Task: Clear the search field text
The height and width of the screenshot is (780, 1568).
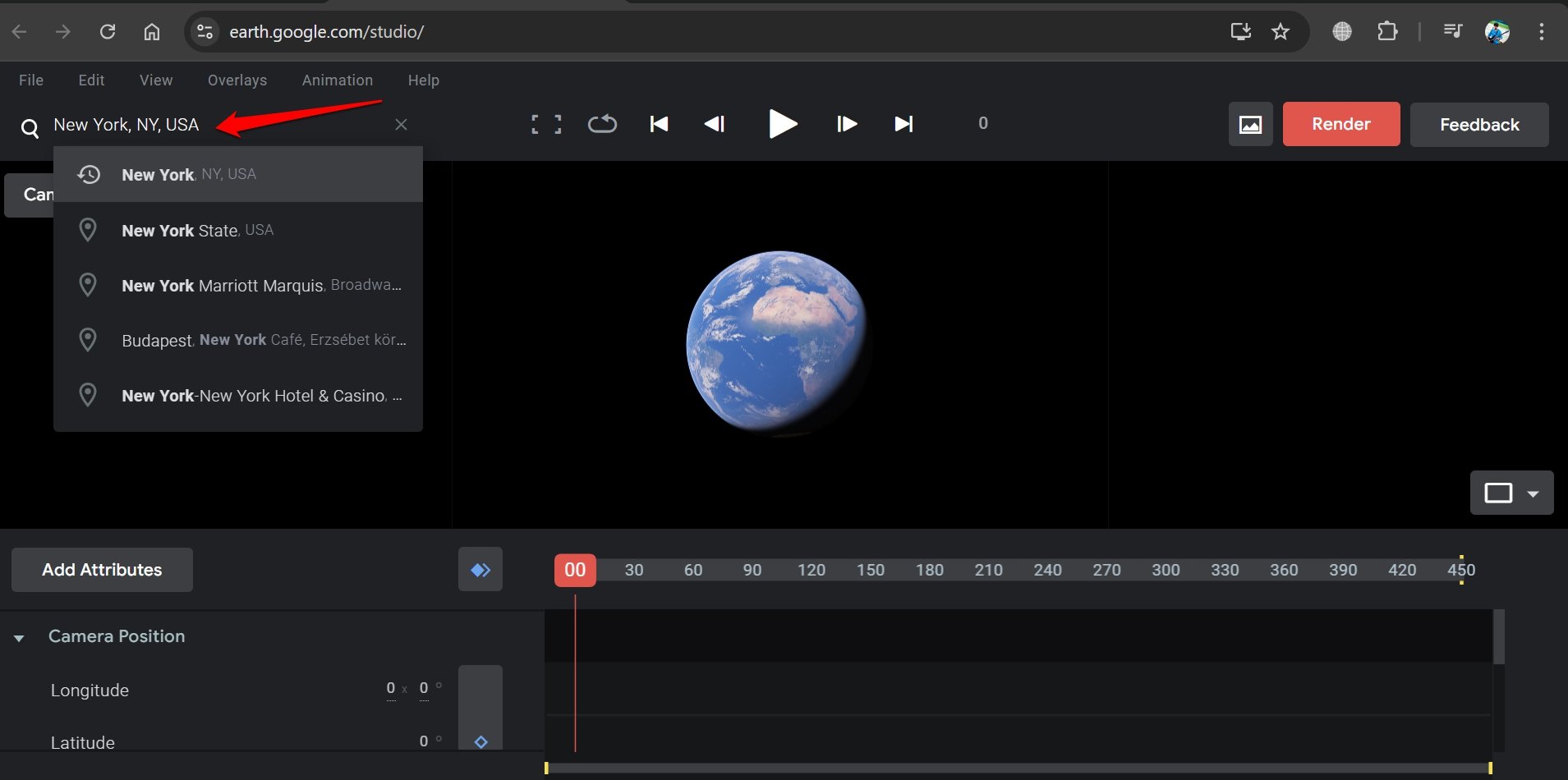Action: pos(401,125)
